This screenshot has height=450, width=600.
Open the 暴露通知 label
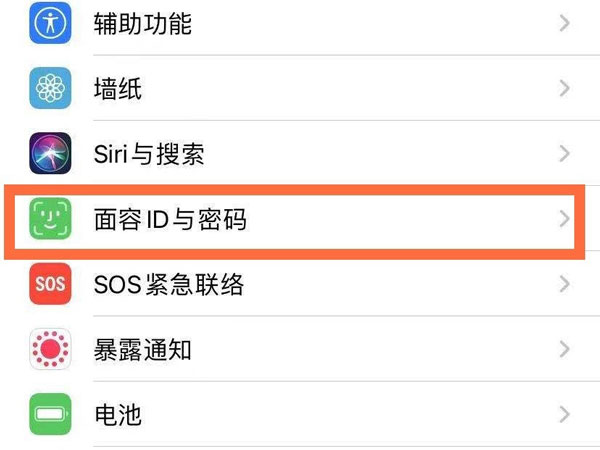tap(141, 351)
